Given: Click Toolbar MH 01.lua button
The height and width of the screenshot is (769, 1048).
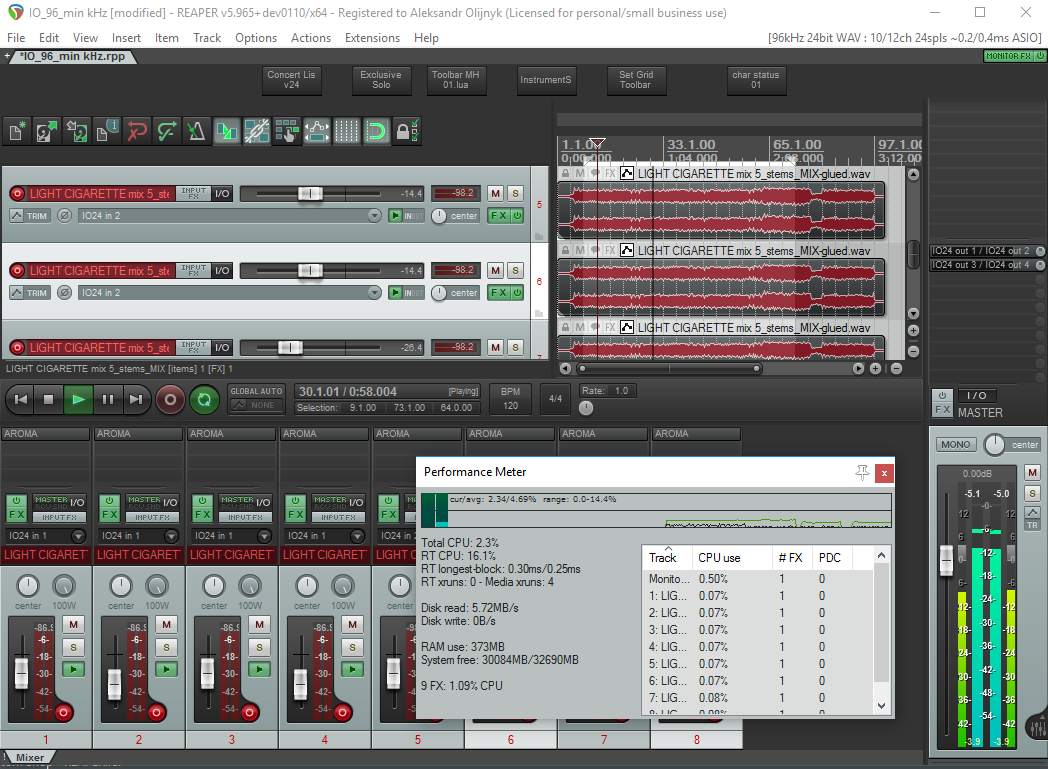Looking at the screenshot, I should coord(455,80).
